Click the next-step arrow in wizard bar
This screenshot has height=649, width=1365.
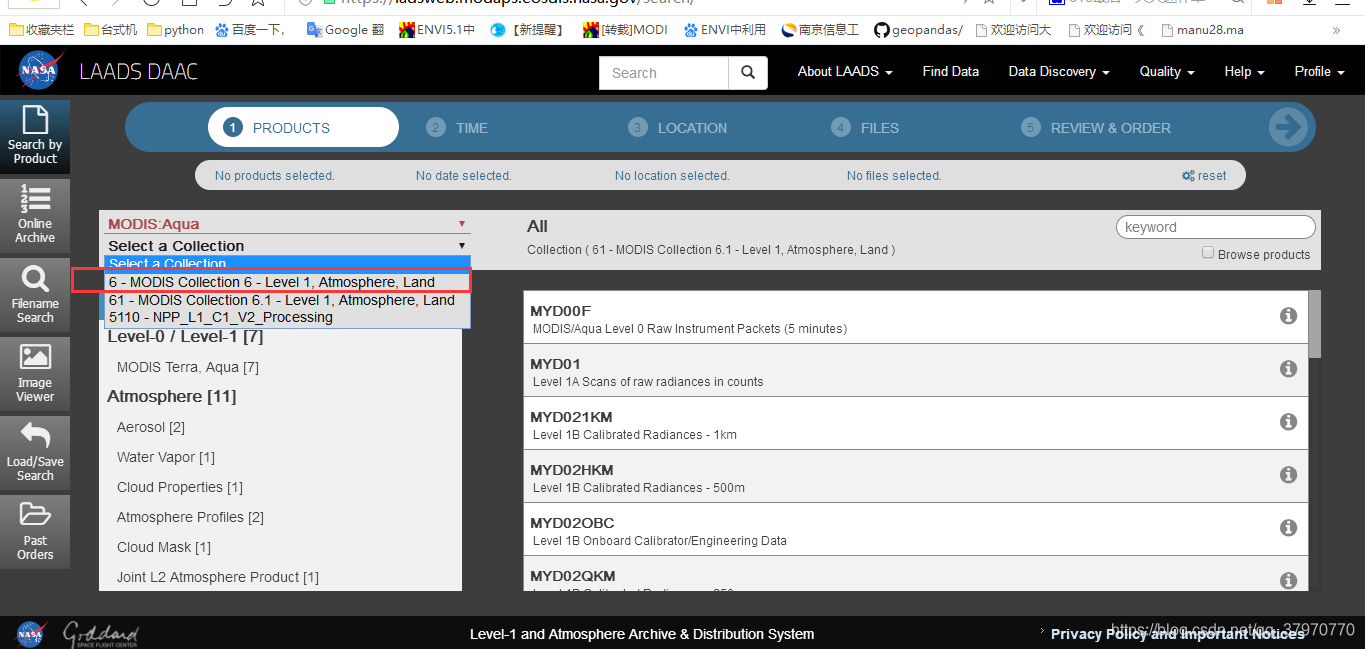pyautogui.click(x=1288, y=127)
